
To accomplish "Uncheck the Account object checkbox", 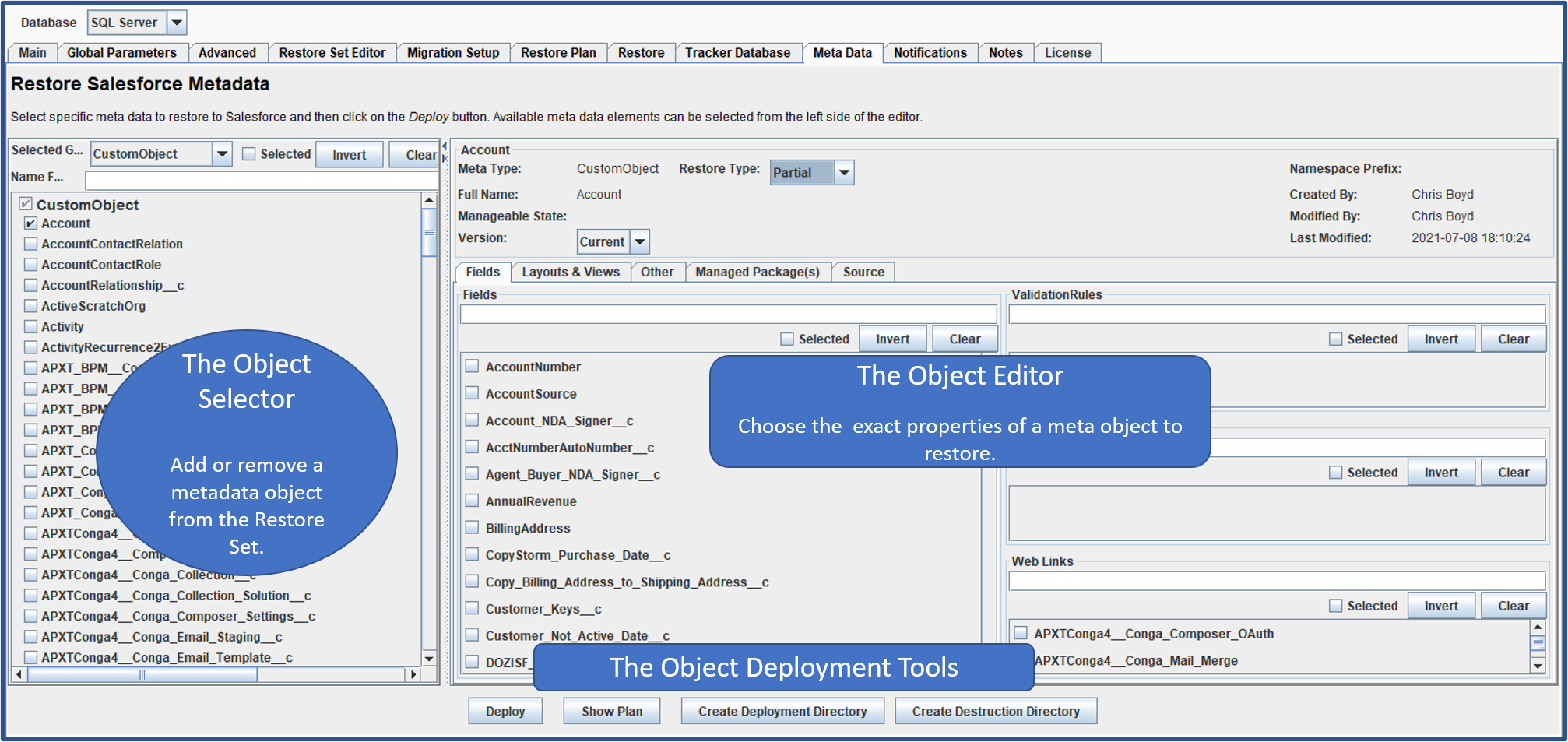I will click(x=31, y=223).
